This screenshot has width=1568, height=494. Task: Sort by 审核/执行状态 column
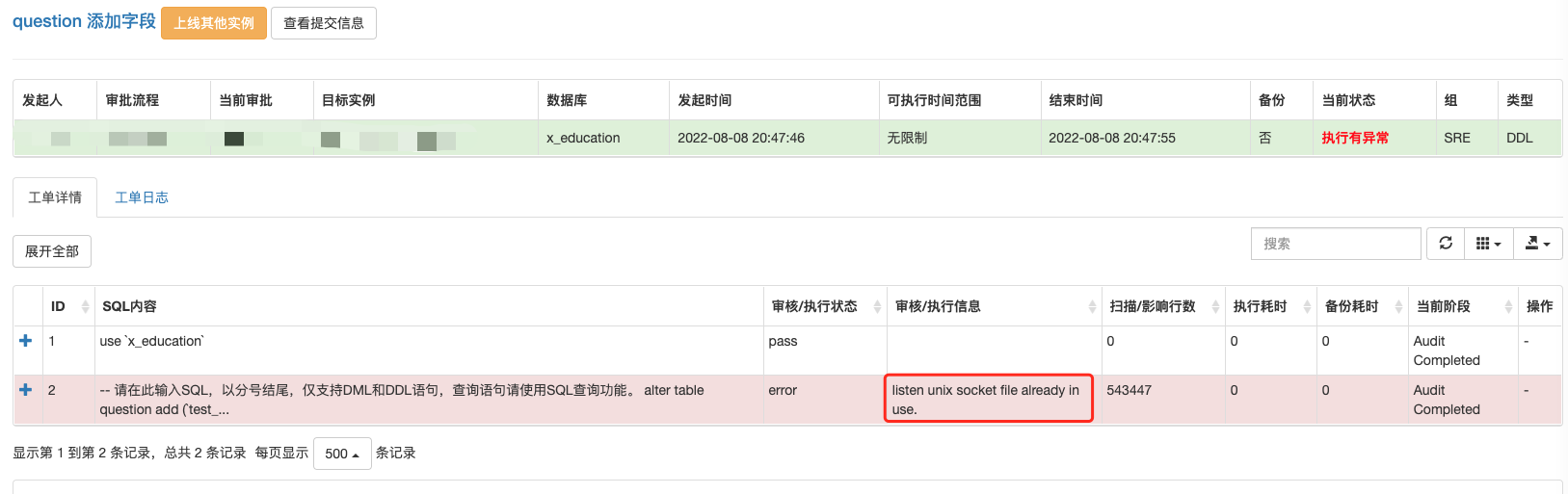tap(825, 306)
